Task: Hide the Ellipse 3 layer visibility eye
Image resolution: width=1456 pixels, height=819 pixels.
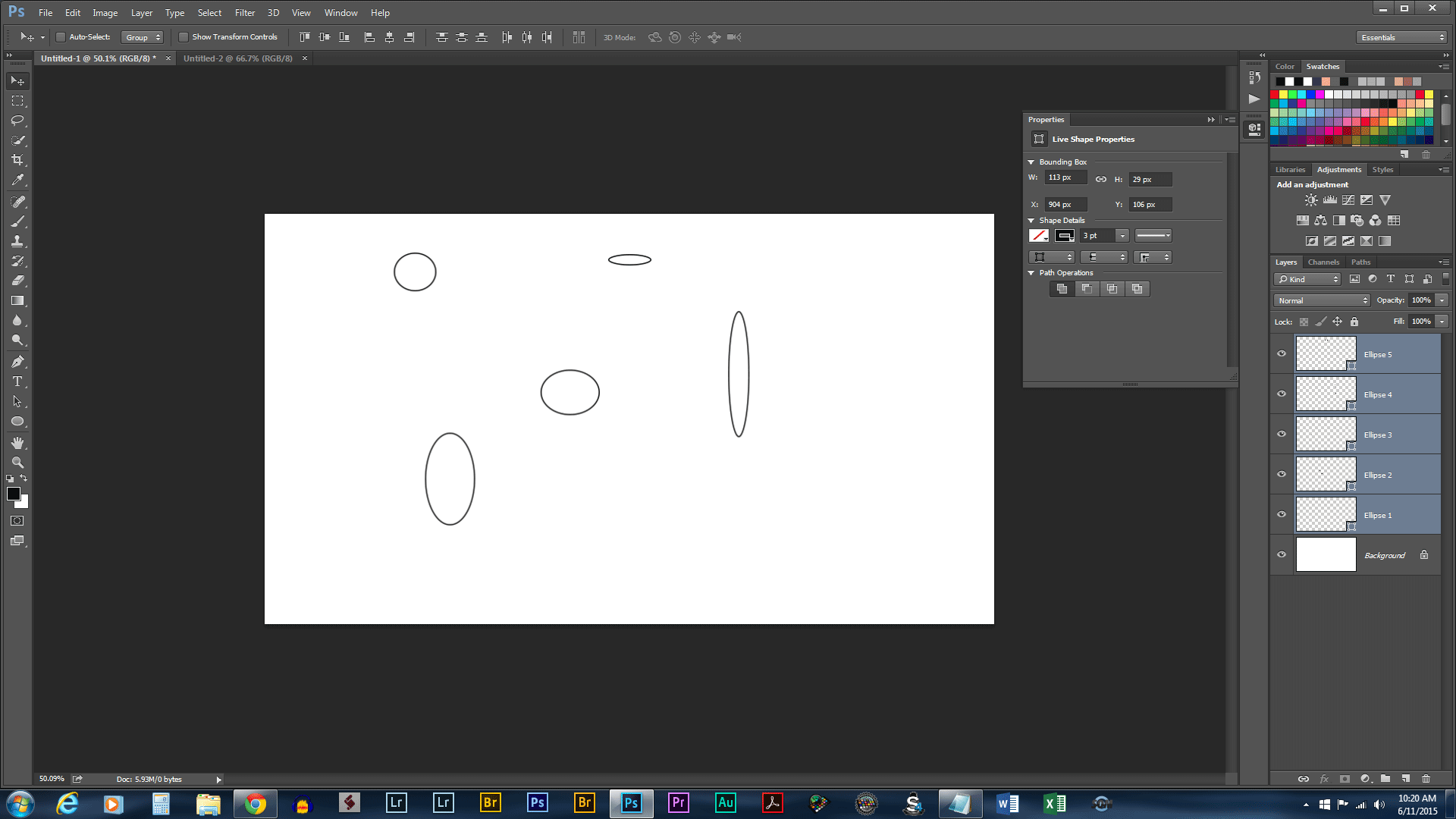Action: (1282, 434)
